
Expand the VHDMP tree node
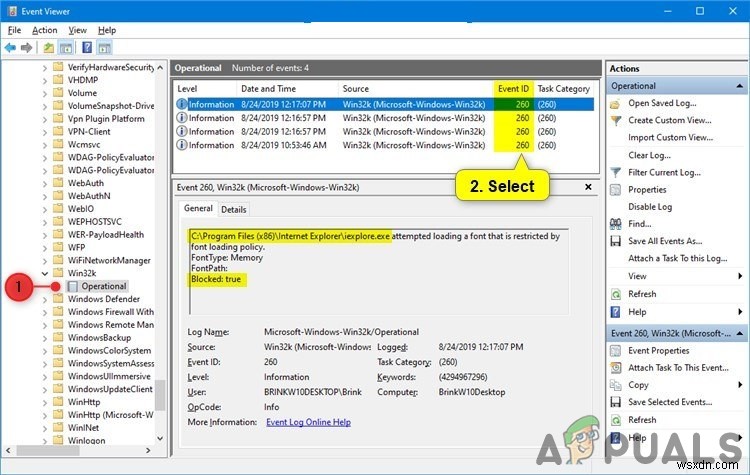(x=44, y=80)
